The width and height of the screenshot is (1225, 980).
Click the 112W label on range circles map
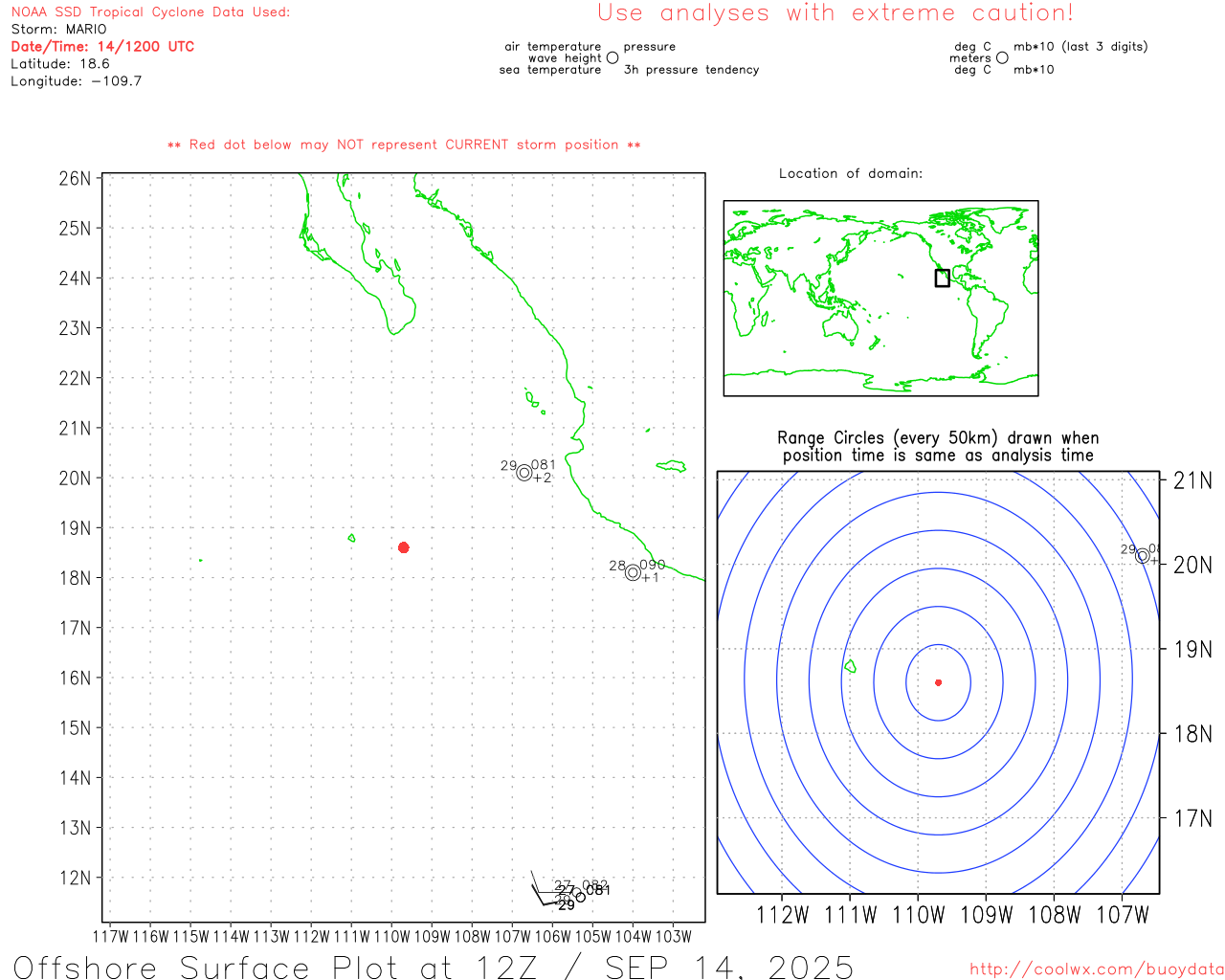pyautogui.click(x=782, y=915)
